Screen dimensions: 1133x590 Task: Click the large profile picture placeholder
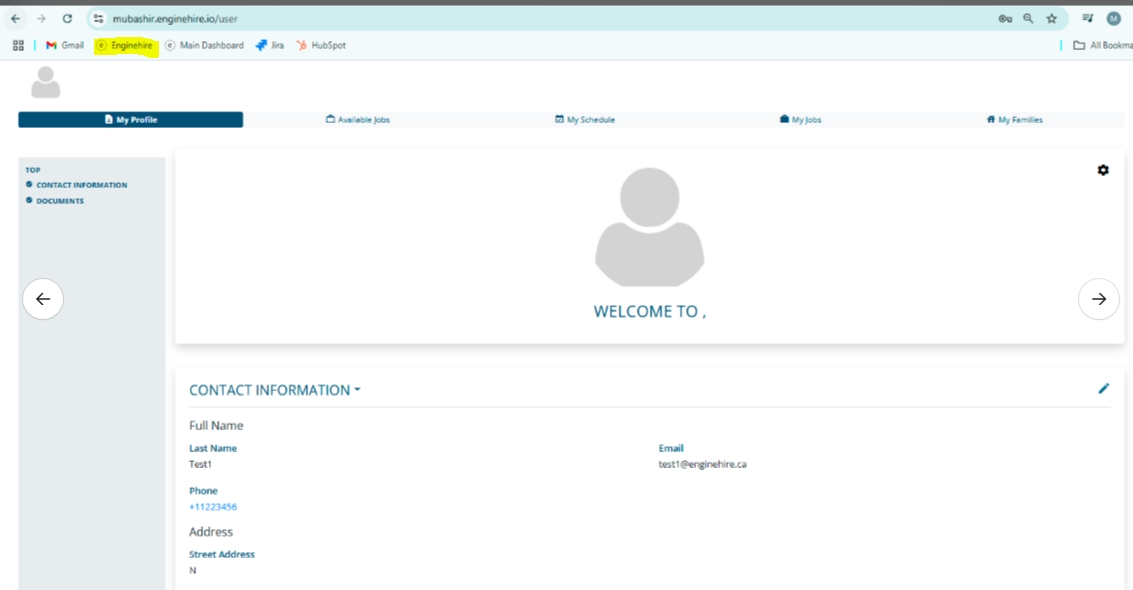click(650, 227)
